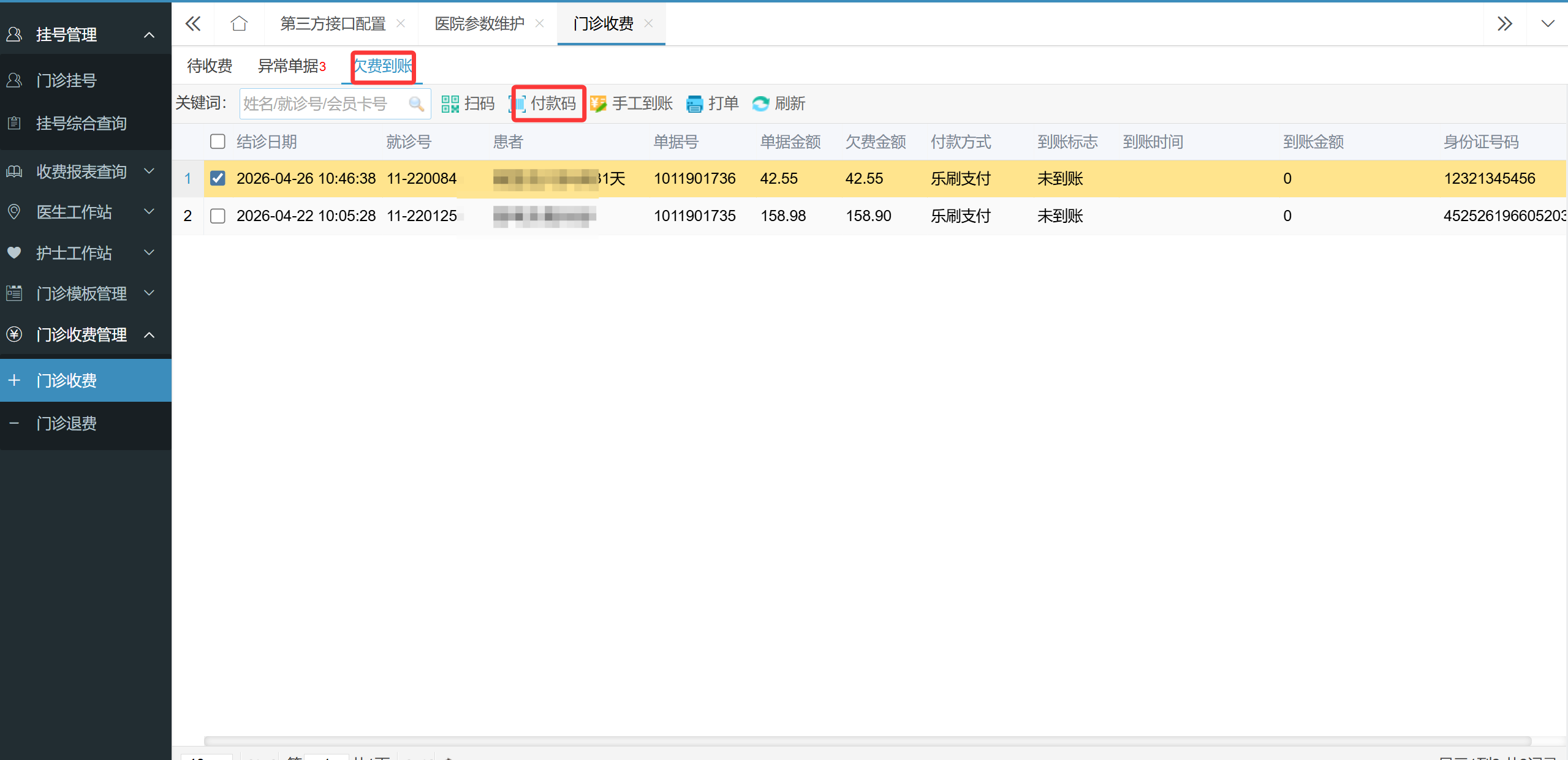This screenshot has width=1568, height=760.
Task: Check the second row checkbox
Action: point(218,216)
